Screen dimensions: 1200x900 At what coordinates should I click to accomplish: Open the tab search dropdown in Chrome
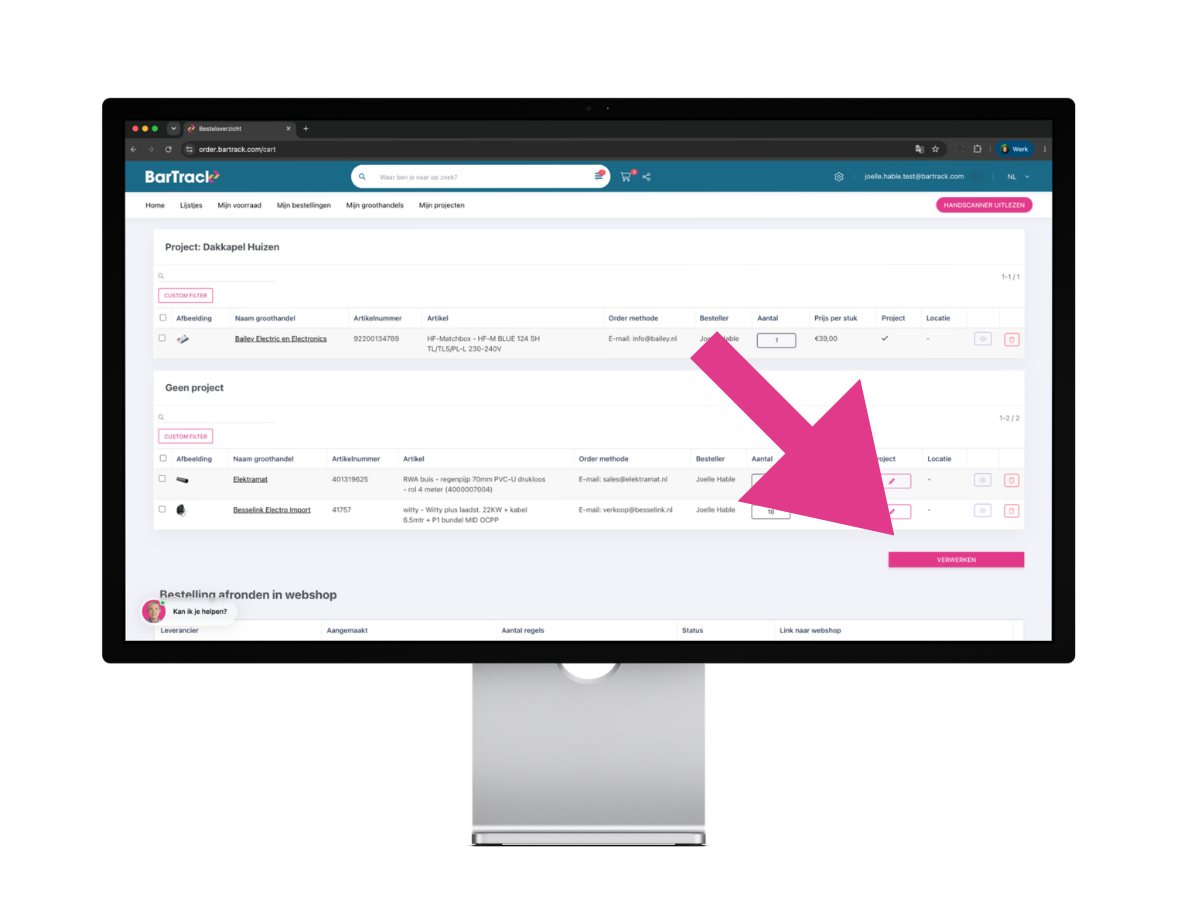coord(173,128)
